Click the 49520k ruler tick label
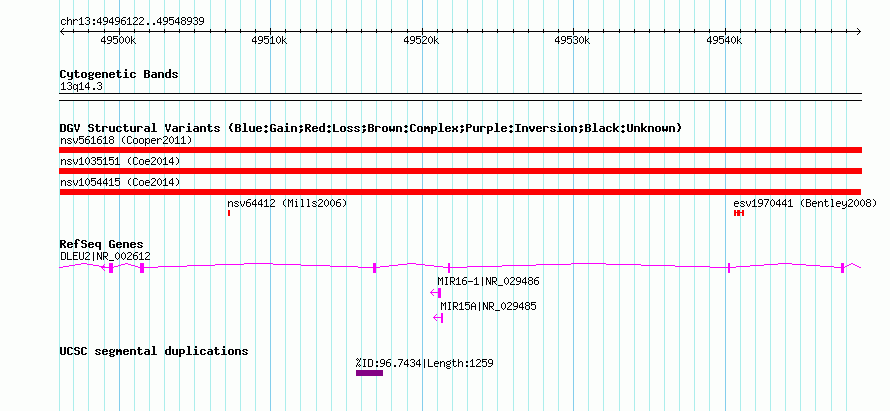 click(421, 41)
